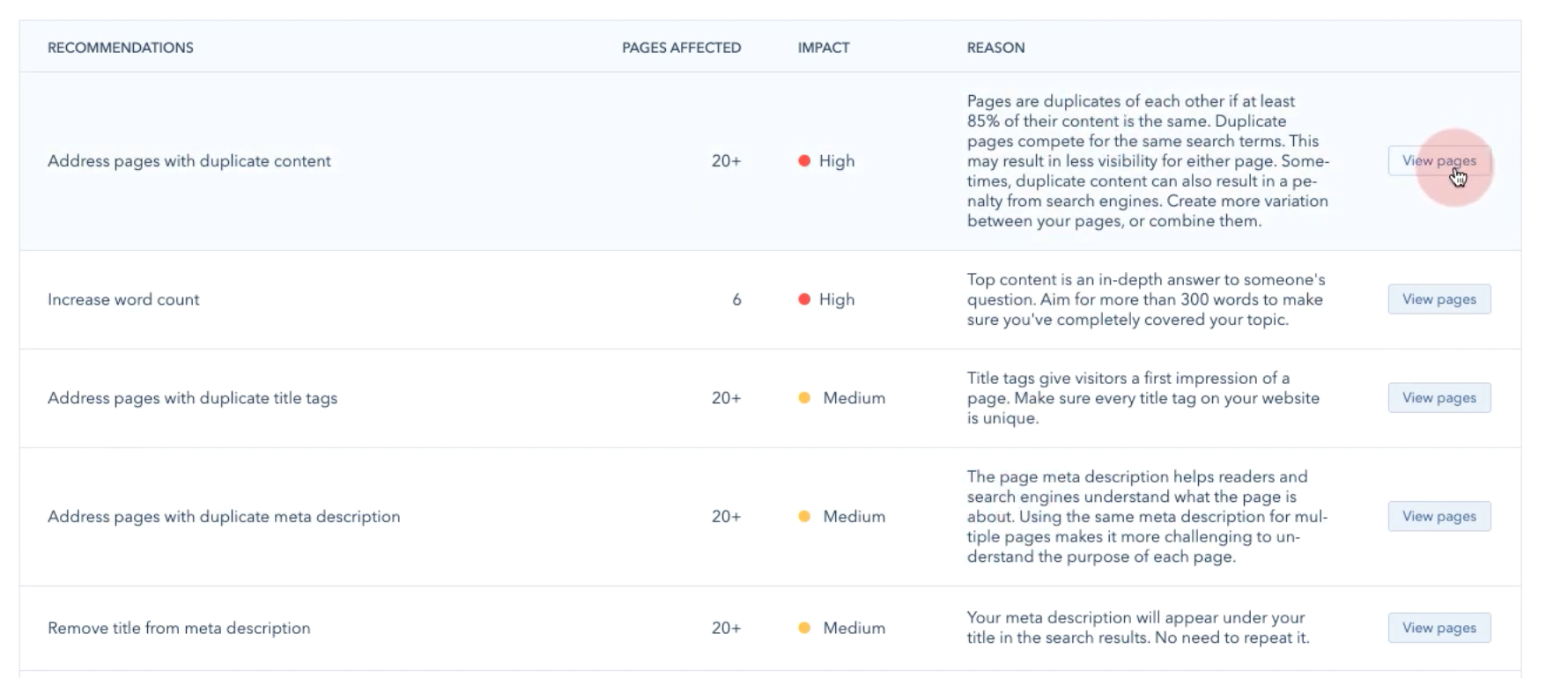1568x678 pixels.
Task: View pages with duplicate title tags
Action: click(1439, 398)
